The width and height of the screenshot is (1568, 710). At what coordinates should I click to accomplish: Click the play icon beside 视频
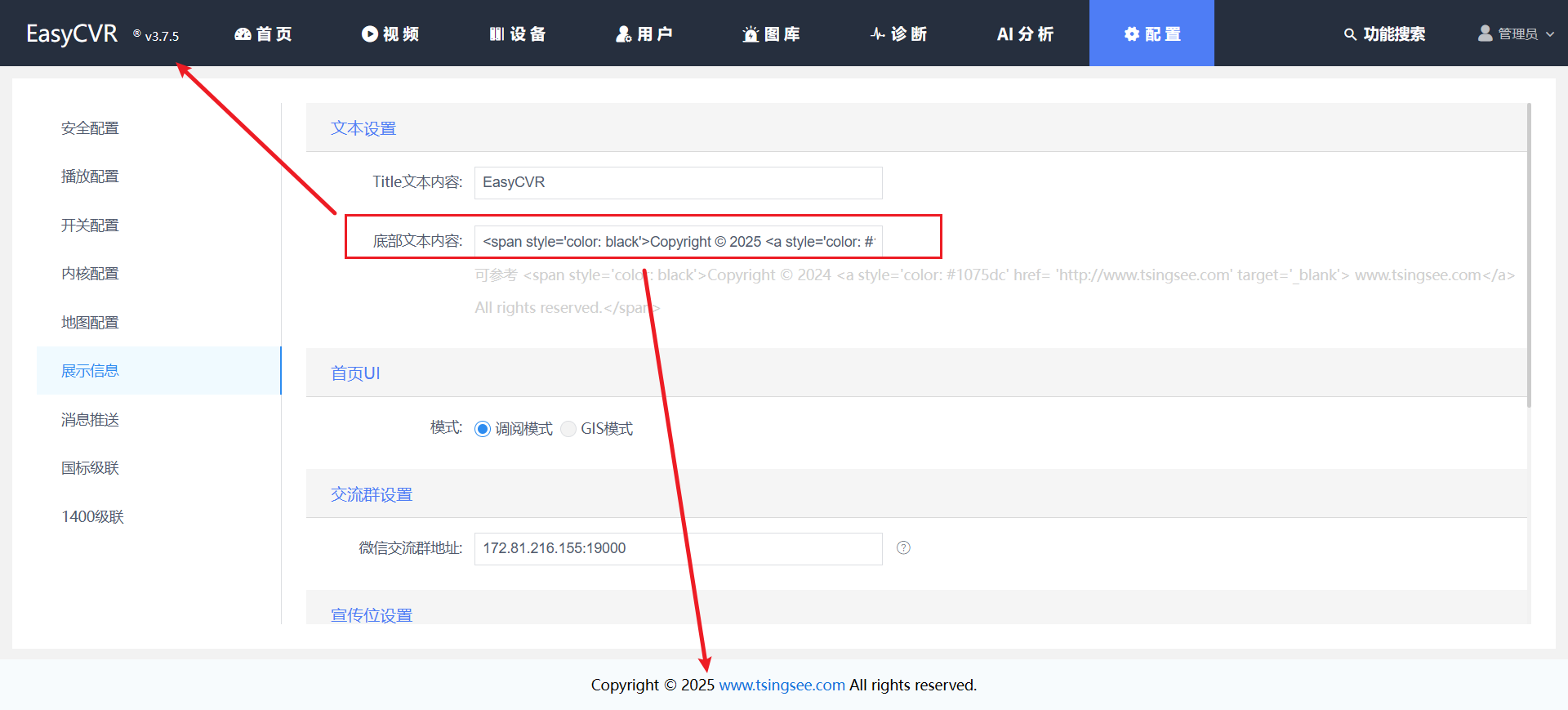click(x=369, y=33)
